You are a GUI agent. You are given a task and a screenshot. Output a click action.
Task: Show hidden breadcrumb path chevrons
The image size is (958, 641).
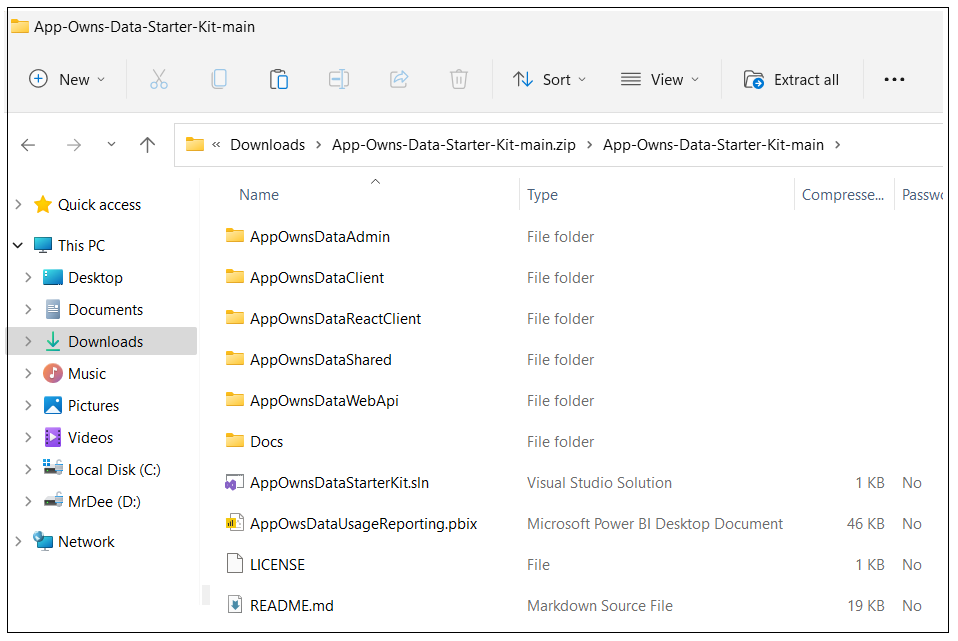point(216,145)
